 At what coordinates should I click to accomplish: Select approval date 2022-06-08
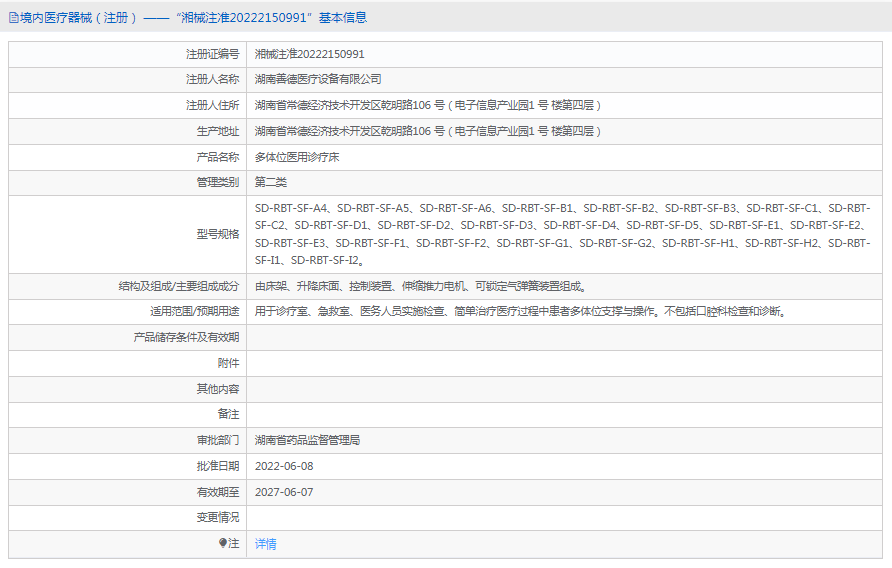(x=284, y=466)
